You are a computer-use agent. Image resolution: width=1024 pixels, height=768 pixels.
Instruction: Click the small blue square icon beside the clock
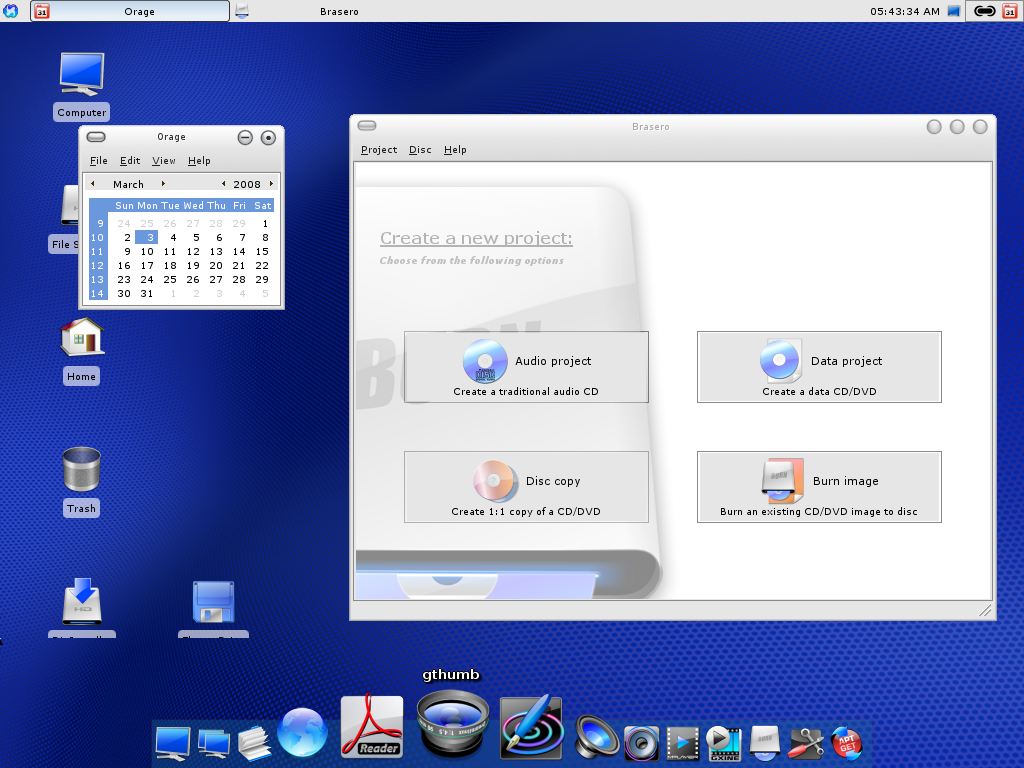click(x=954, y=11)
